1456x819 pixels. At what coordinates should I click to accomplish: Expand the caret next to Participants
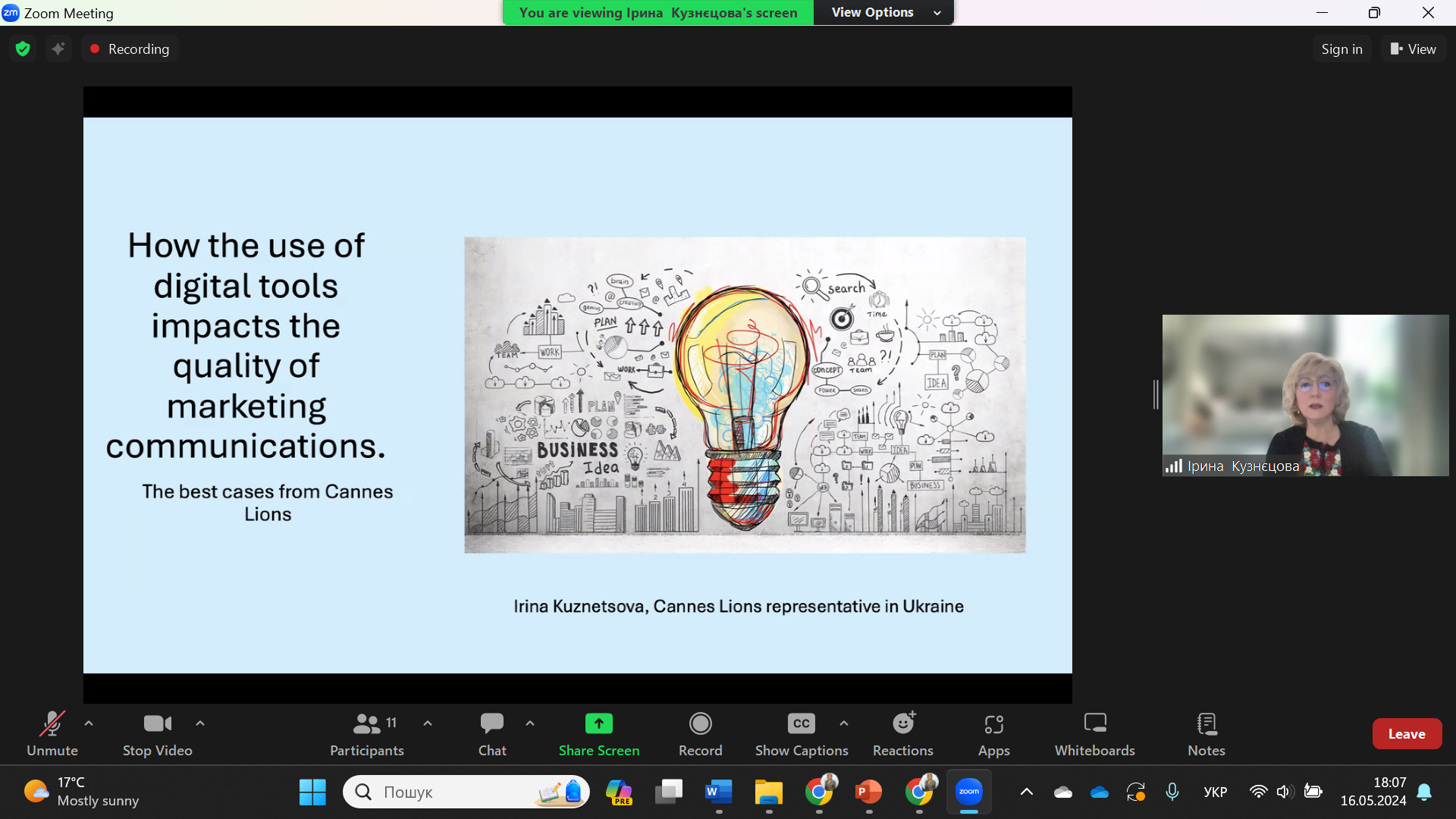[x=428, y=723]
